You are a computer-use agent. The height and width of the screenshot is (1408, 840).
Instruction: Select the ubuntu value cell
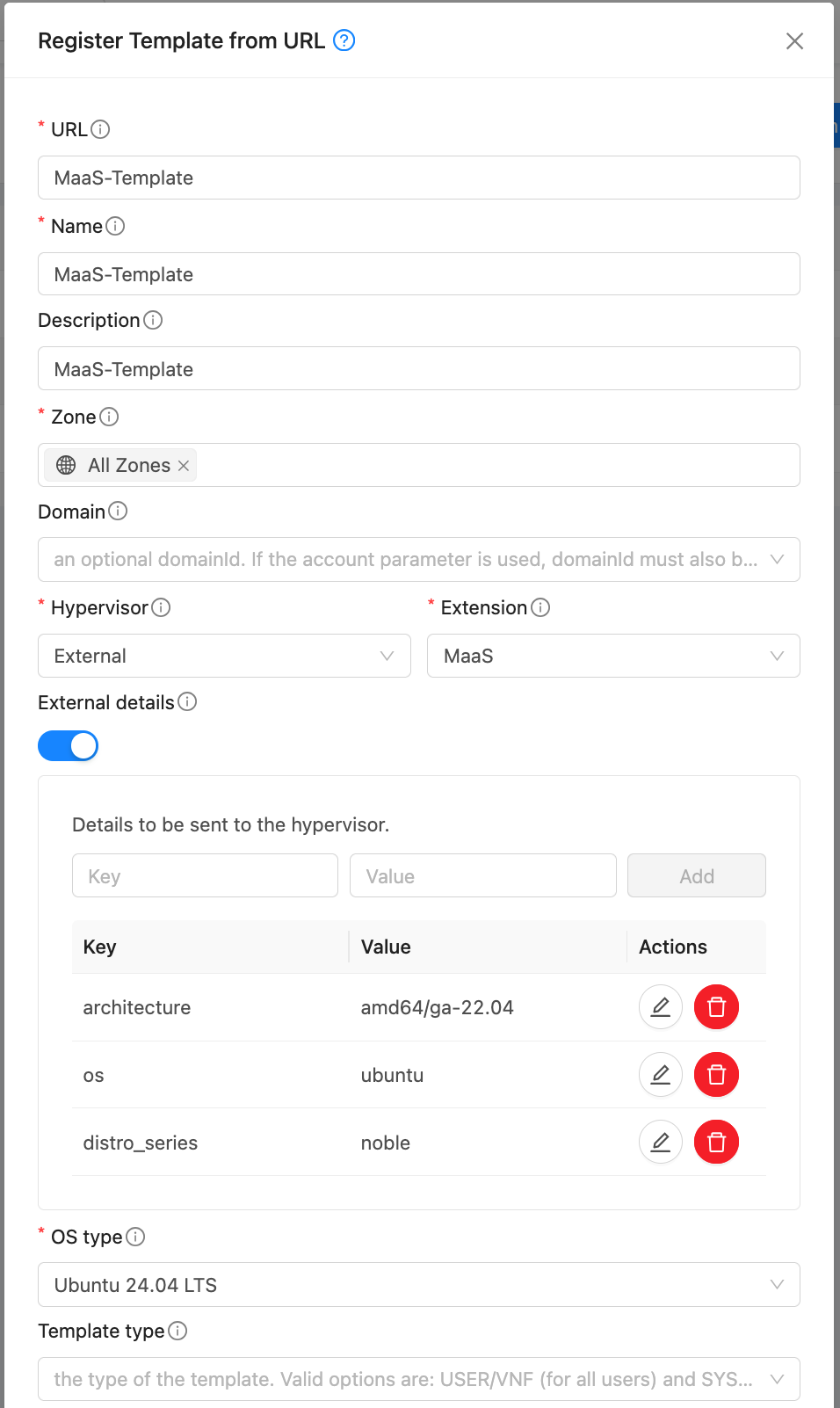click(x=489, y=1075)
